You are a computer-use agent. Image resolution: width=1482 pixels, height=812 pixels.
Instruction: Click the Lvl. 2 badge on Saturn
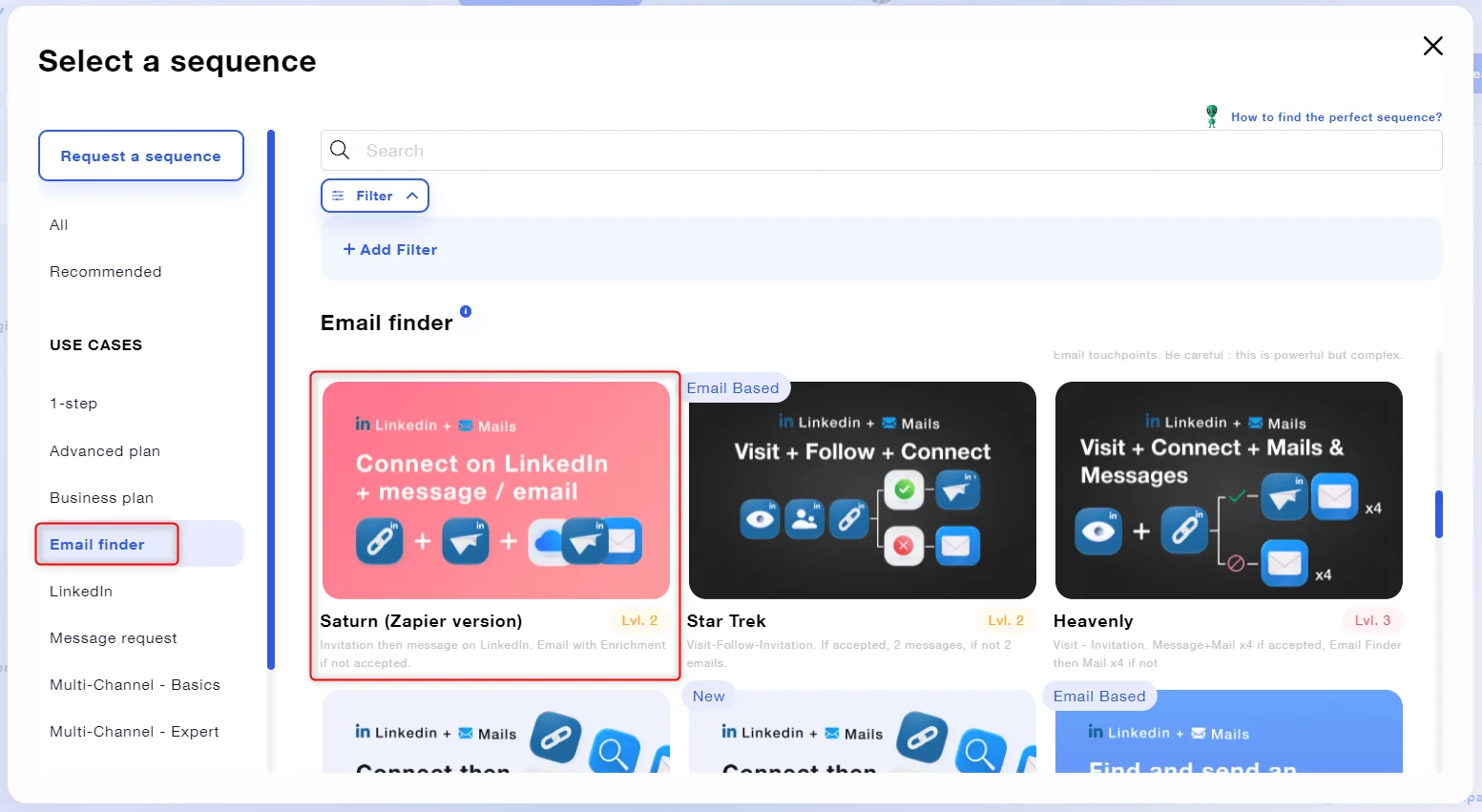click(639, 620)
